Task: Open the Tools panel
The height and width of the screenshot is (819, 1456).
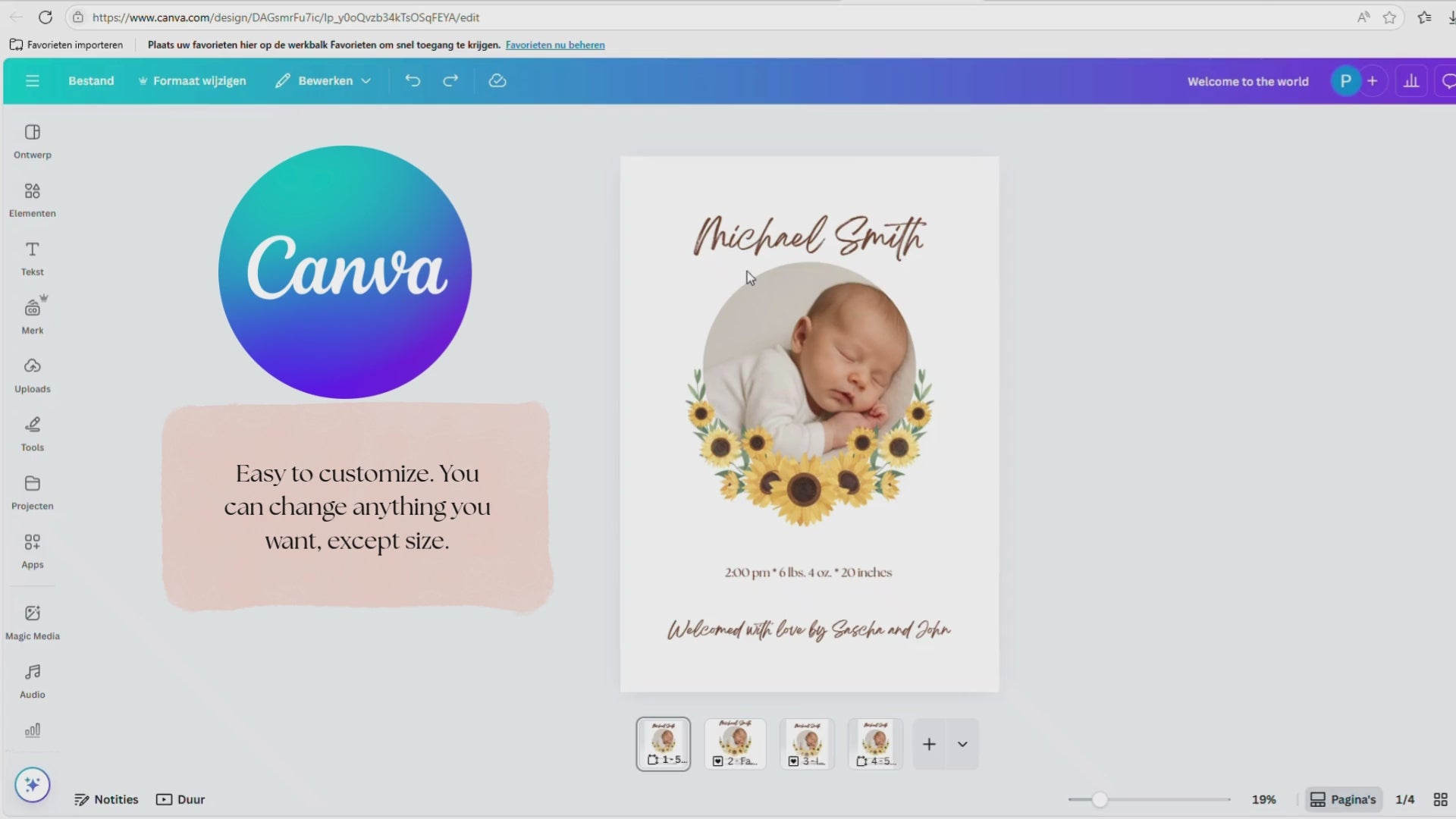Action: click(32, 433)
